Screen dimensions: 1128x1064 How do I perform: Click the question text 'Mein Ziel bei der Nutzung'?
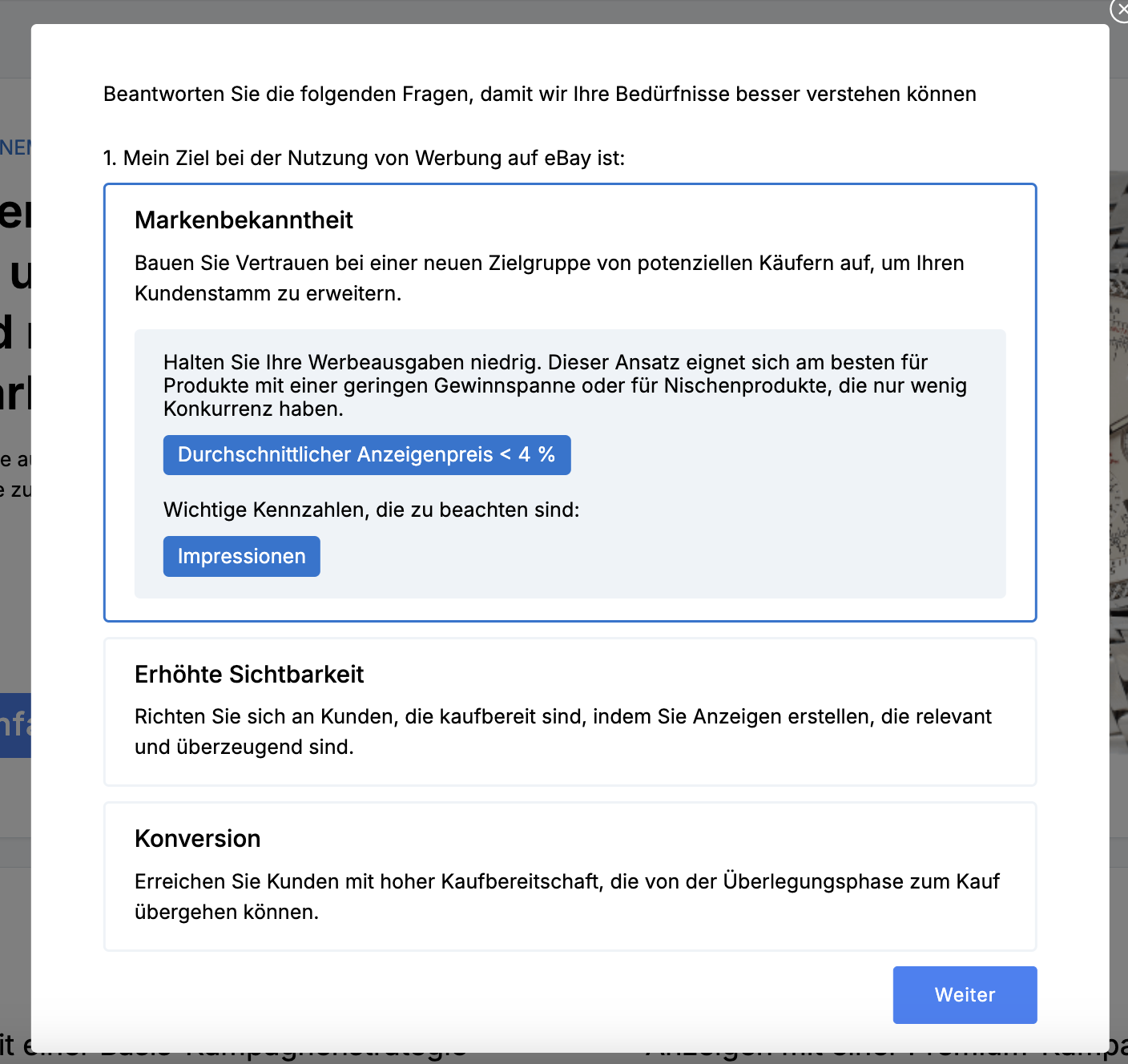pyautogui.click(x=364, y=158)
